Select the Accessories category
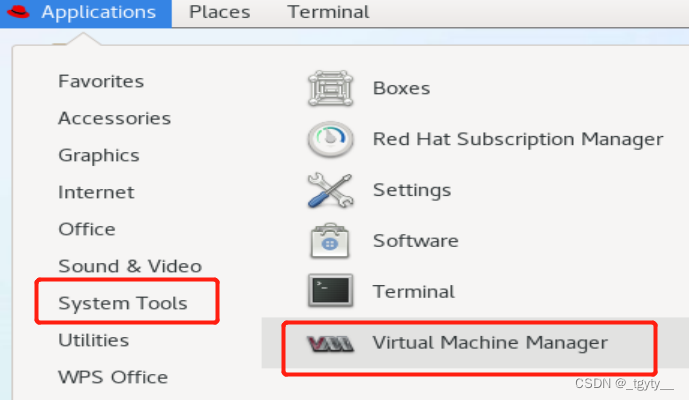Image resolution: width=689 pixels, height=400 pixels. [x=115, y=118]
